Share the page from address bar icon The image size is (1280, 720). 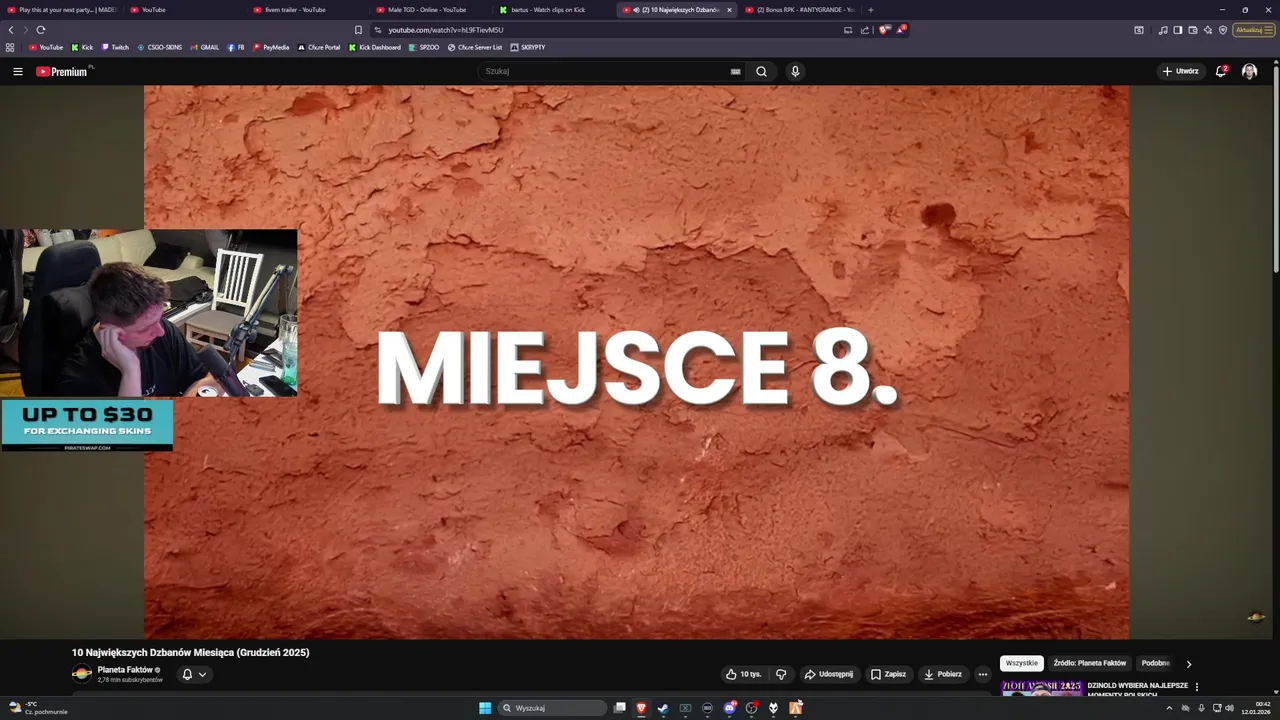point(865,30)
